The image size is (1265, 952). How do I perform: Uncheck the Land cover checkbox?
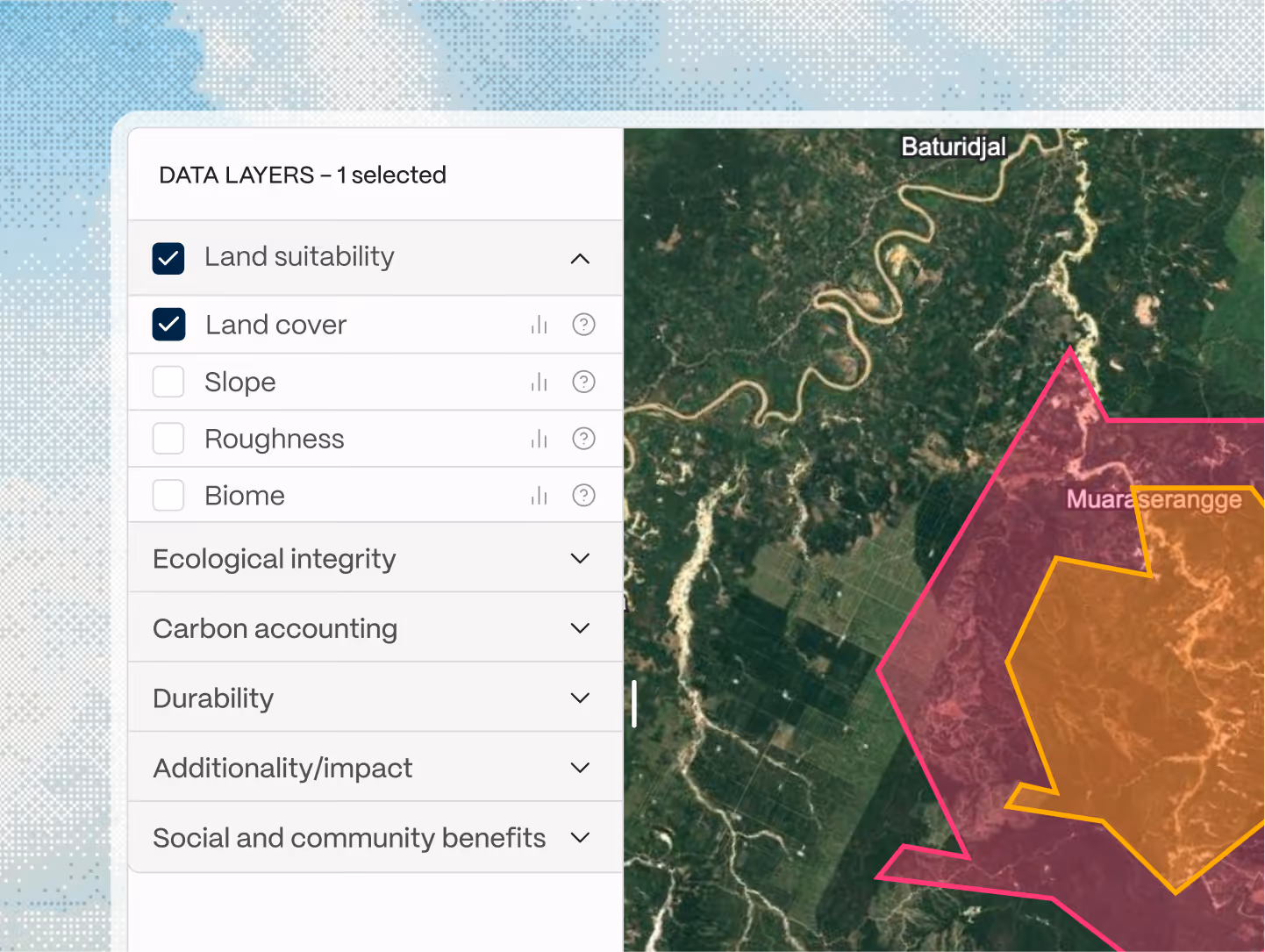[168, 325]
